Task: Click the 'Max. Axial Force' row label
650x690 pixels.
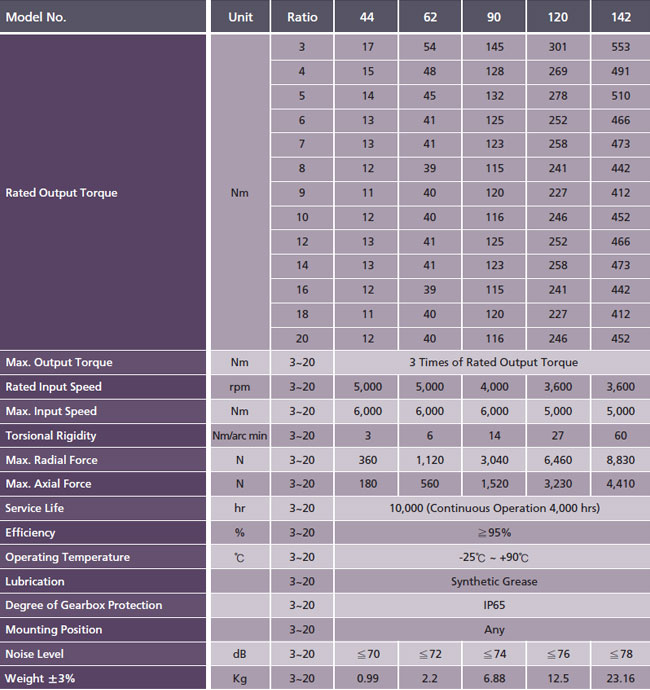Action: coord(103,484)
